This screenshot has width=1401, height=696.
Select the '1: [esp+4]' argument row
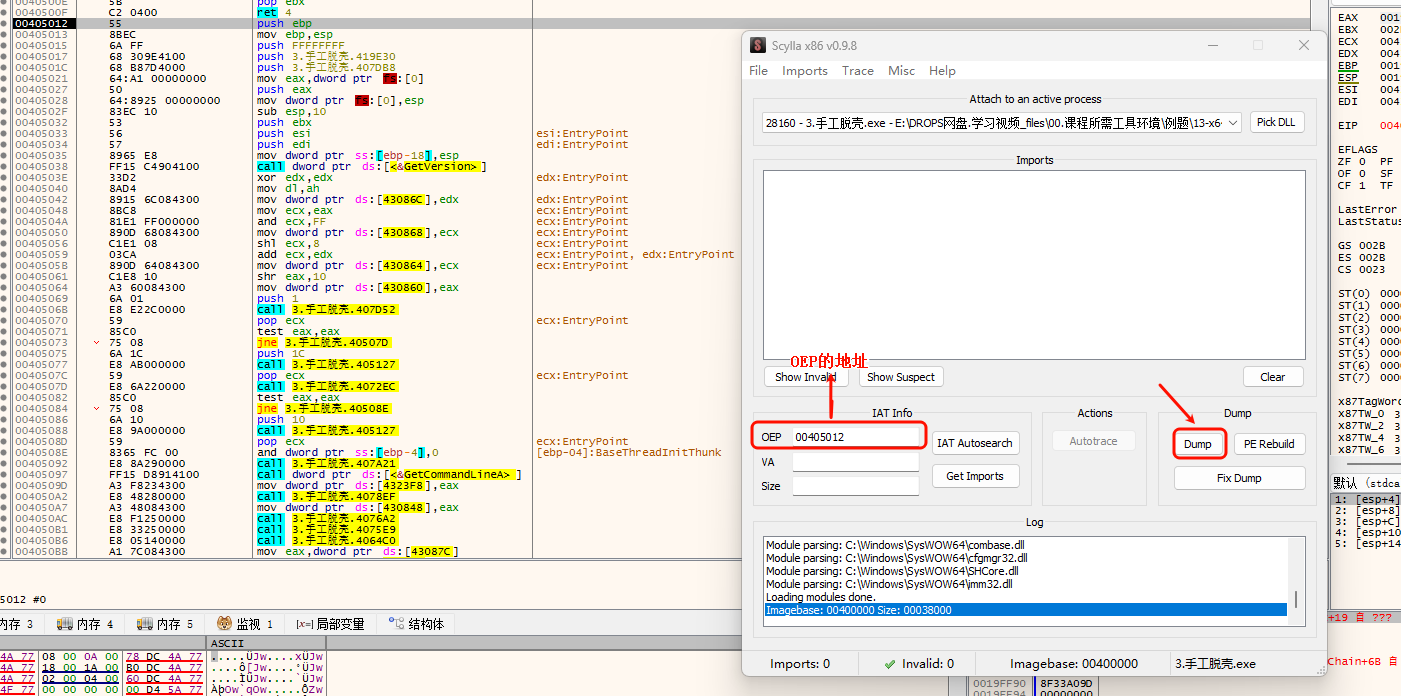[x=1367, y=499]
